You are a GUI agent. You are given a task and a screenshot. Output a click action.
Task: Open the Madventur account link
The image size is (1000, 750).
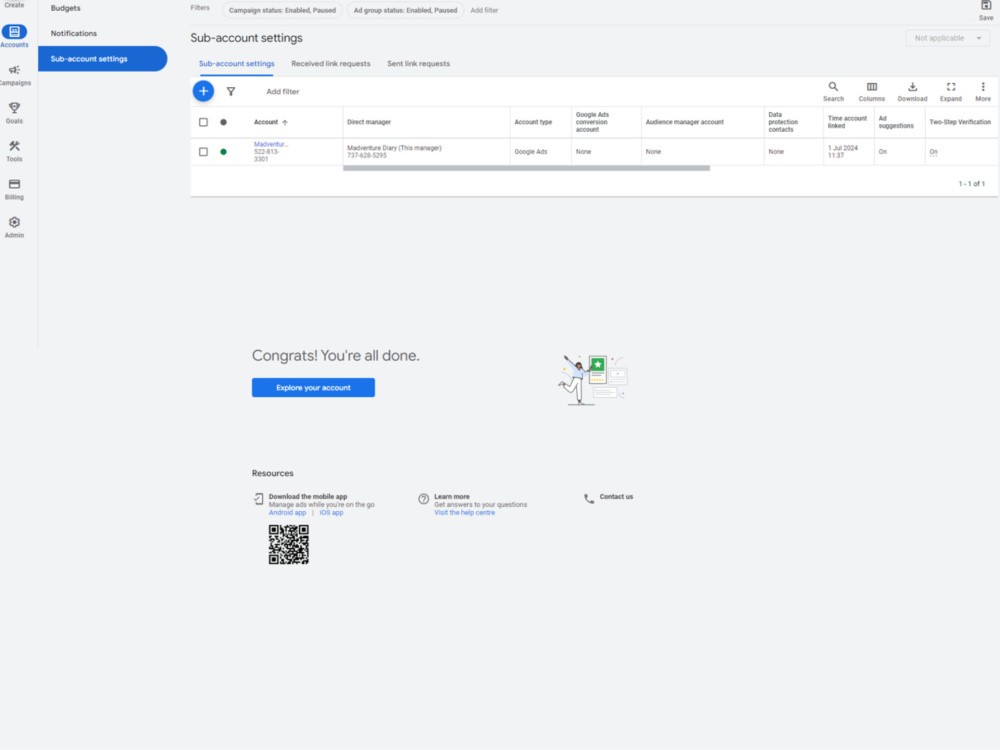(x=271, y=144)
